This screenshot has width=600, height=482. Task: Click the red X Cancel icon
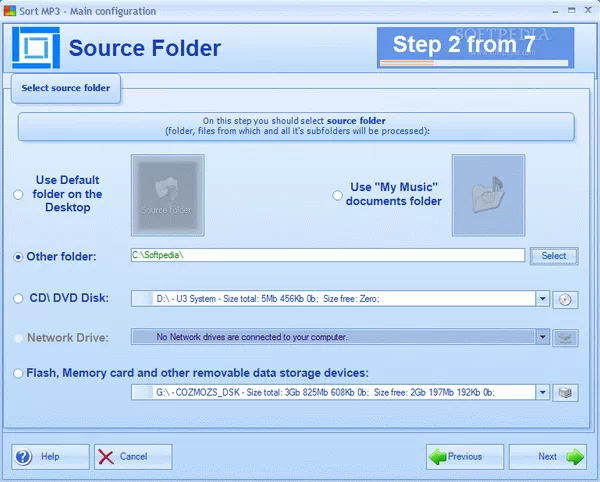(x=106, y=457)
